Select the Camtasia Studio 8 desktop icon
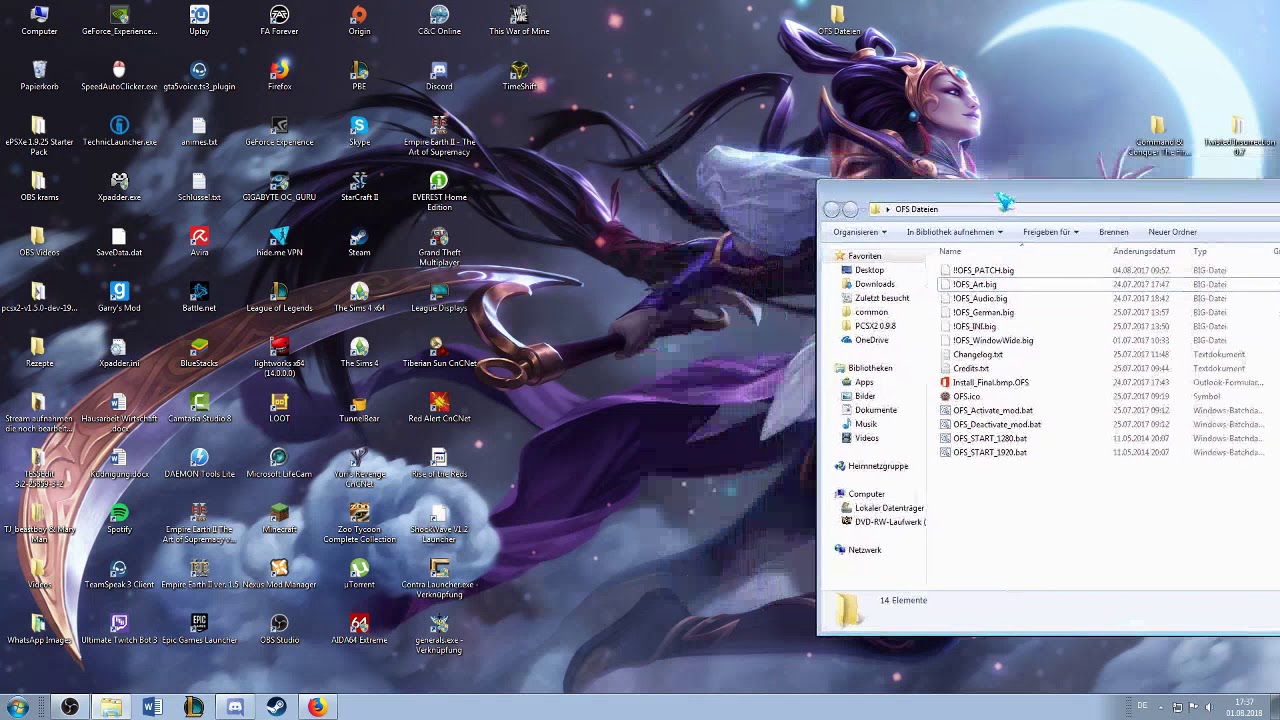The image size is (1280, 720). pos(199,407)
